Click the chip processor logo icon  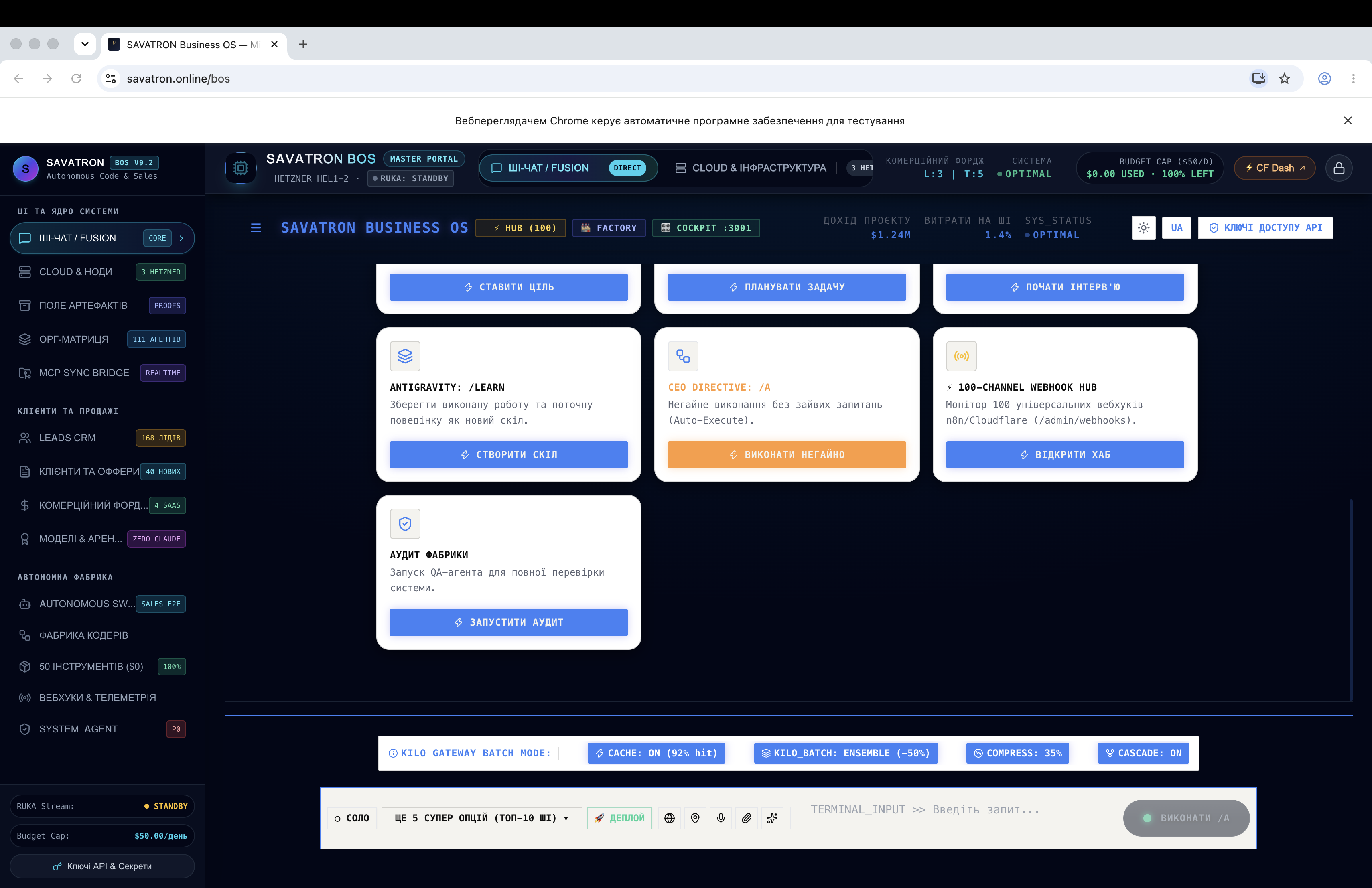click(240, 168)
